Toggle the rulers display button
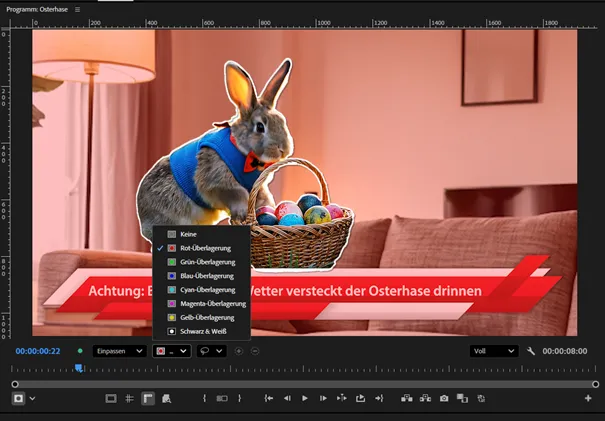This screenshot has height=421, width=605. coord(147,398)
